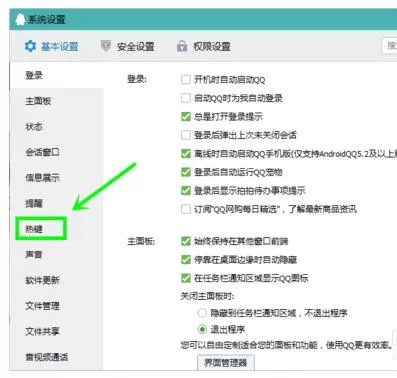Open 热键 settings in the sidebar

(x=34, y=229)
